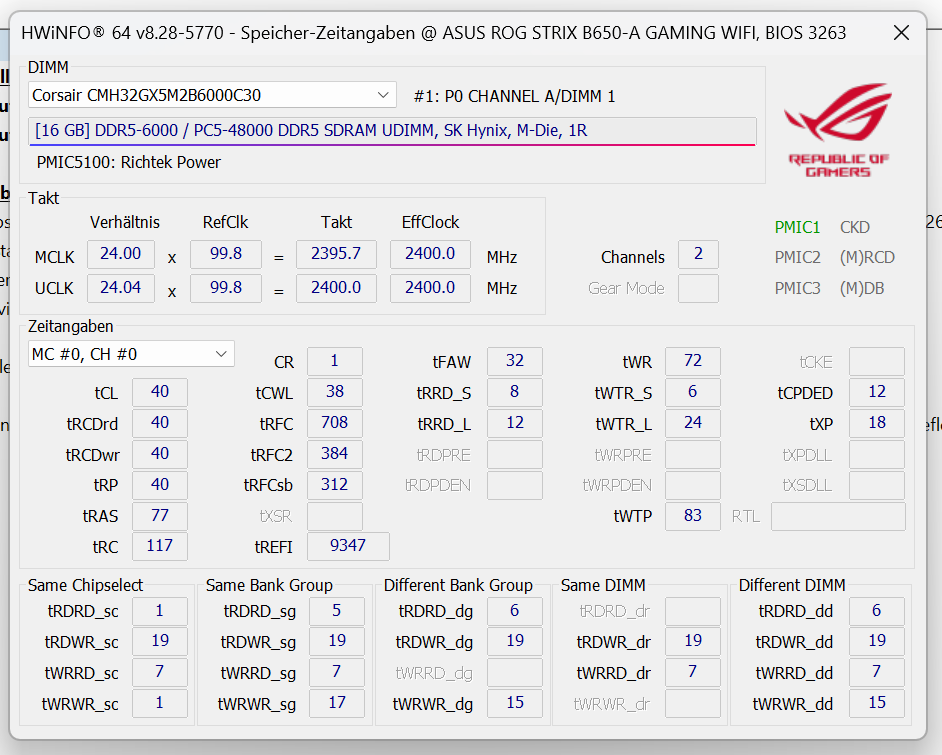Expand the MC #0, CH #0 channel selector
The width and height of the screenshot is (942, 755).
point(131,354)
